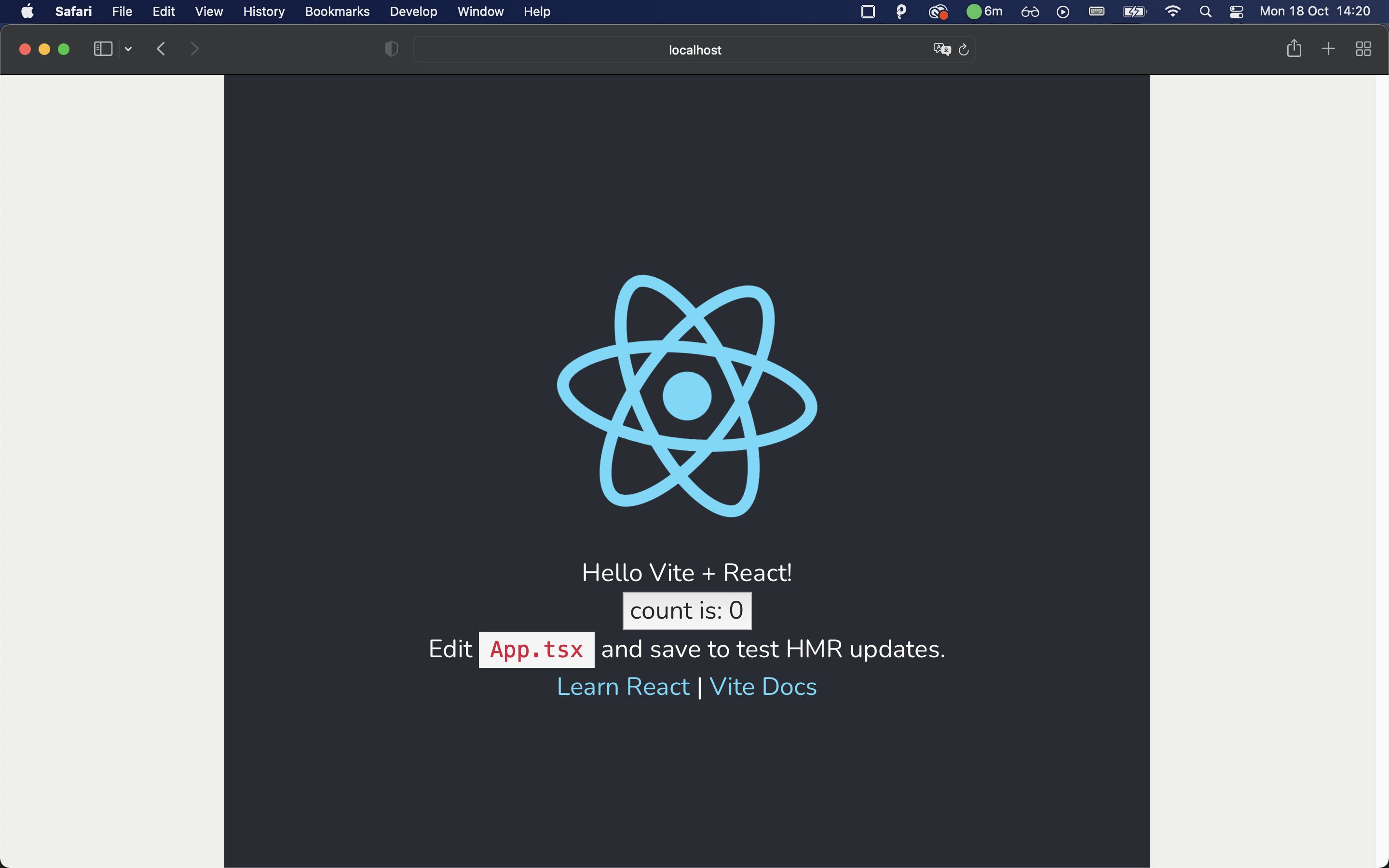Click the Wi-Fi status icon
The height and width of the screenshot is (868, 1389).
1172,12
